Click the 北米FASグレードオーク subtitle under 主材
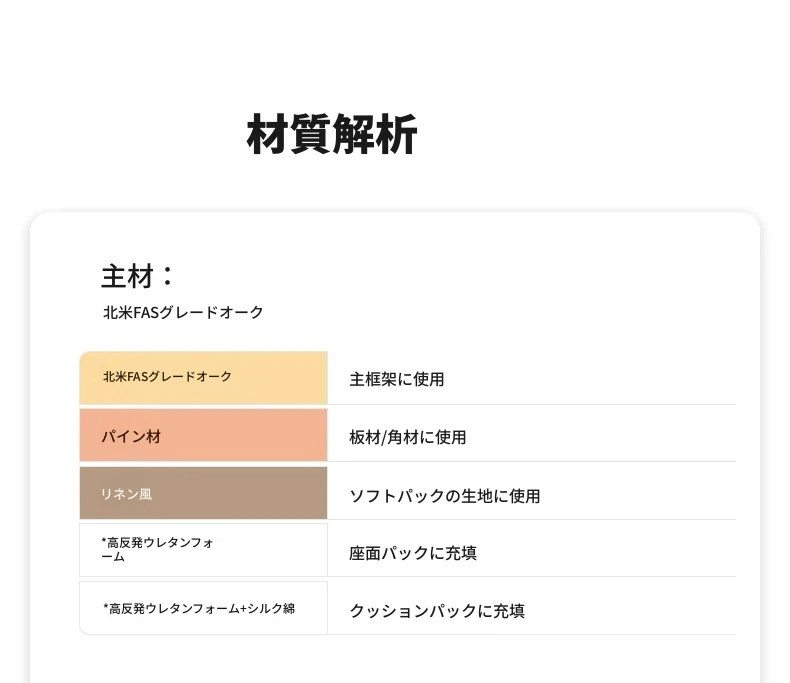 (x=183, y=312)
